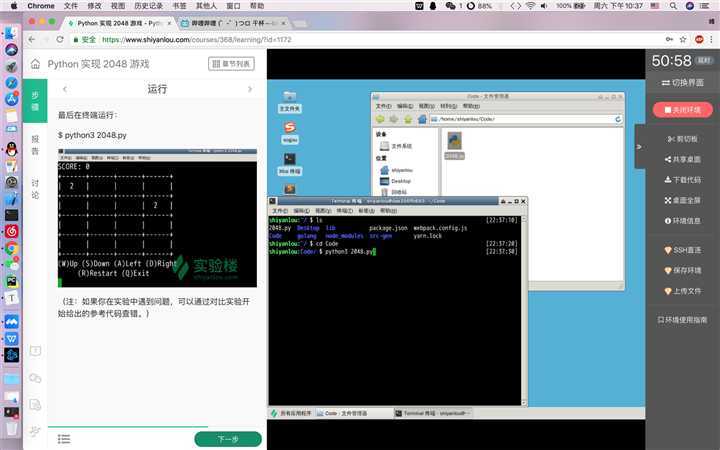Go to the next step arrow by 运行
Screen dimensions: 720x450
coord(250,89)
